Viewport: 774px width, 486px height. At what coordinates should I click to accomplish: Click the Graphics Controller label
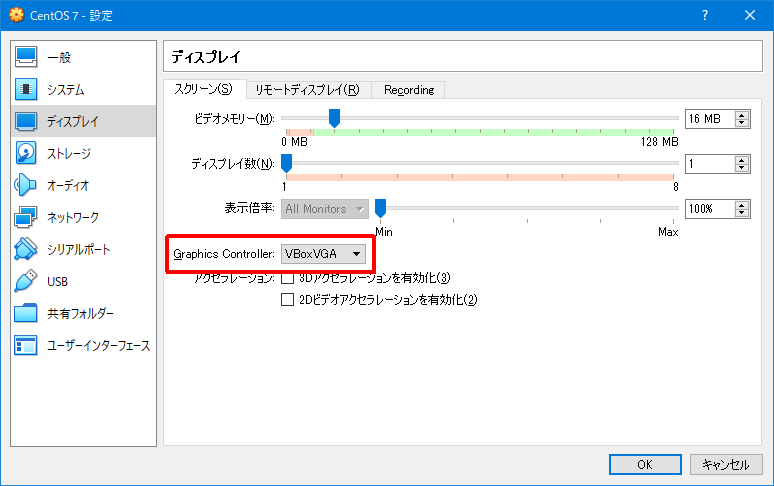click(x=224, y=254)
